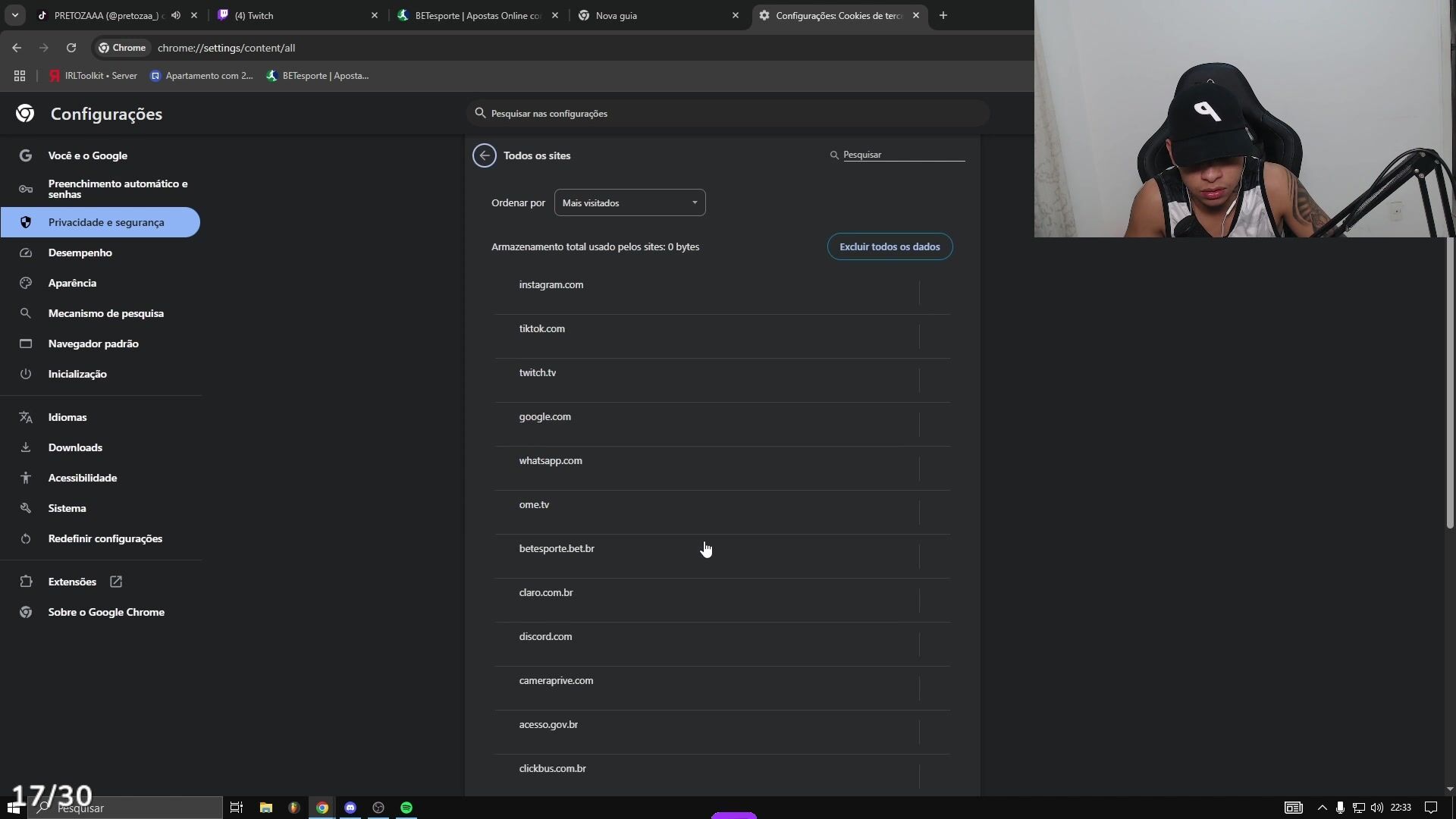Expand the ome.tv site row
The image size is (1456, 819).
click(722, 512)
